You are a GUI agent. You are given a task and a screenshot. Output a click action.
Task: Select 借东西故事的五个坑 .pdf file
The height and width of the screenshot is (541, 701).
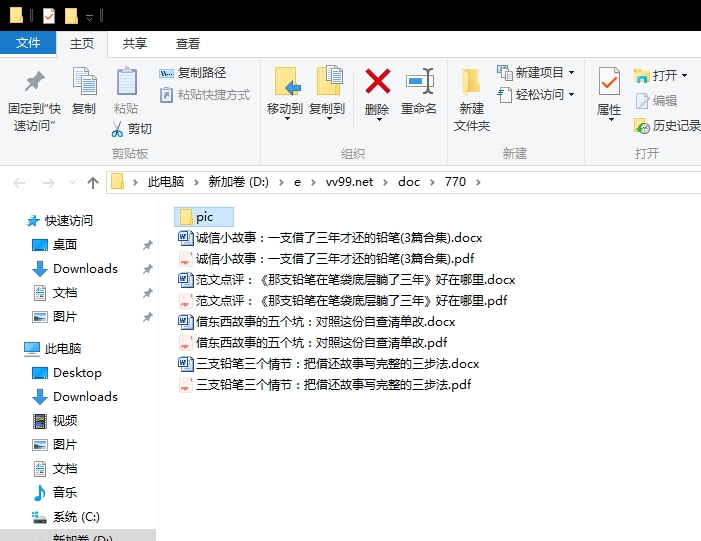313,343
